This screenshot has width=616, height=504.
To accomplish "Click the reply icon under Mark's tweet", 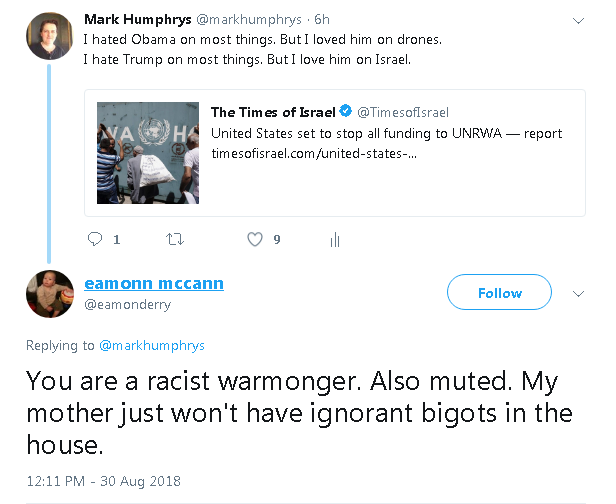I will pos(96,239).
